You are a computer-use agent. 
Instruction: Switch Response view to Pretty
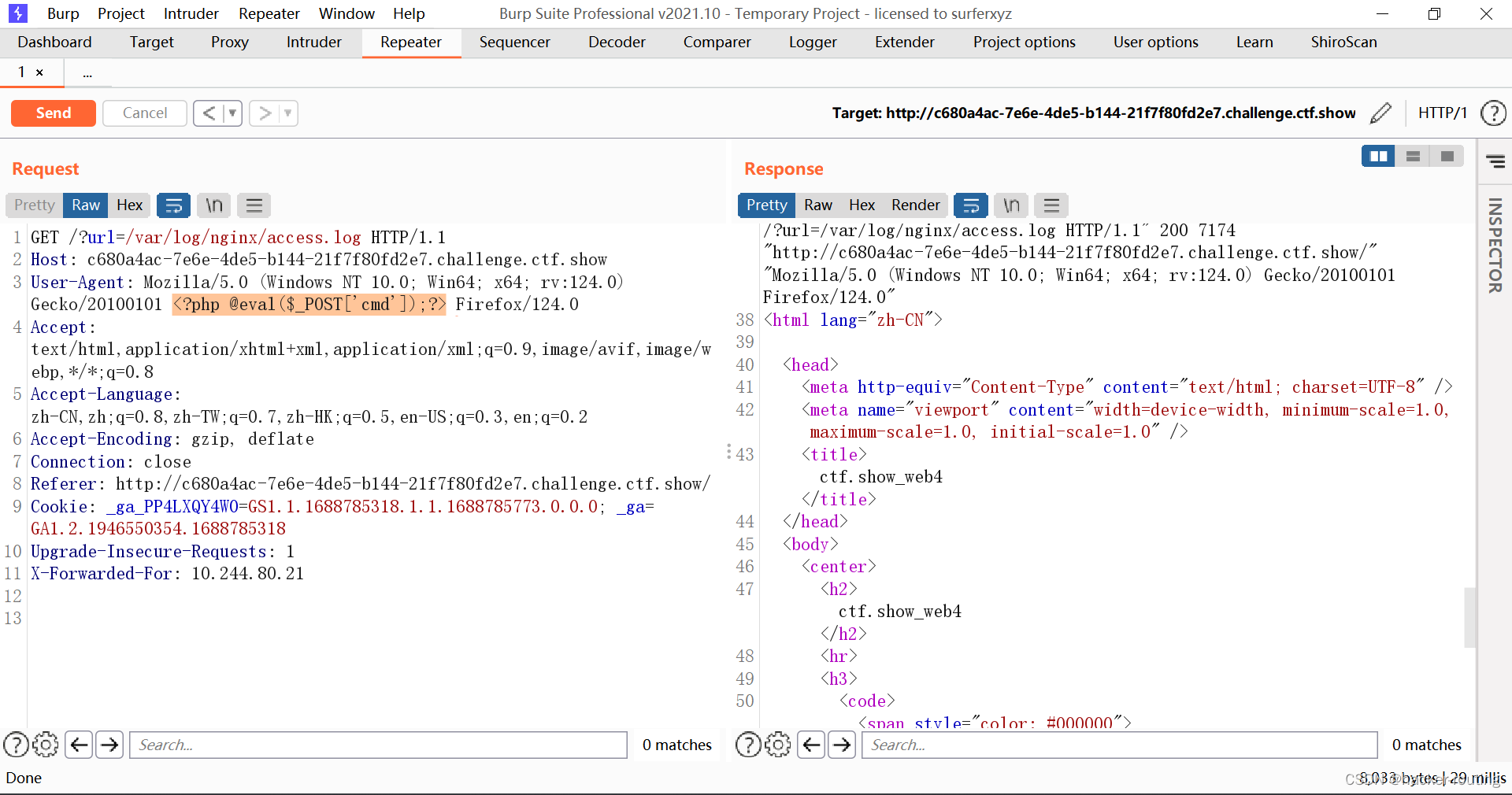[766, 205]
